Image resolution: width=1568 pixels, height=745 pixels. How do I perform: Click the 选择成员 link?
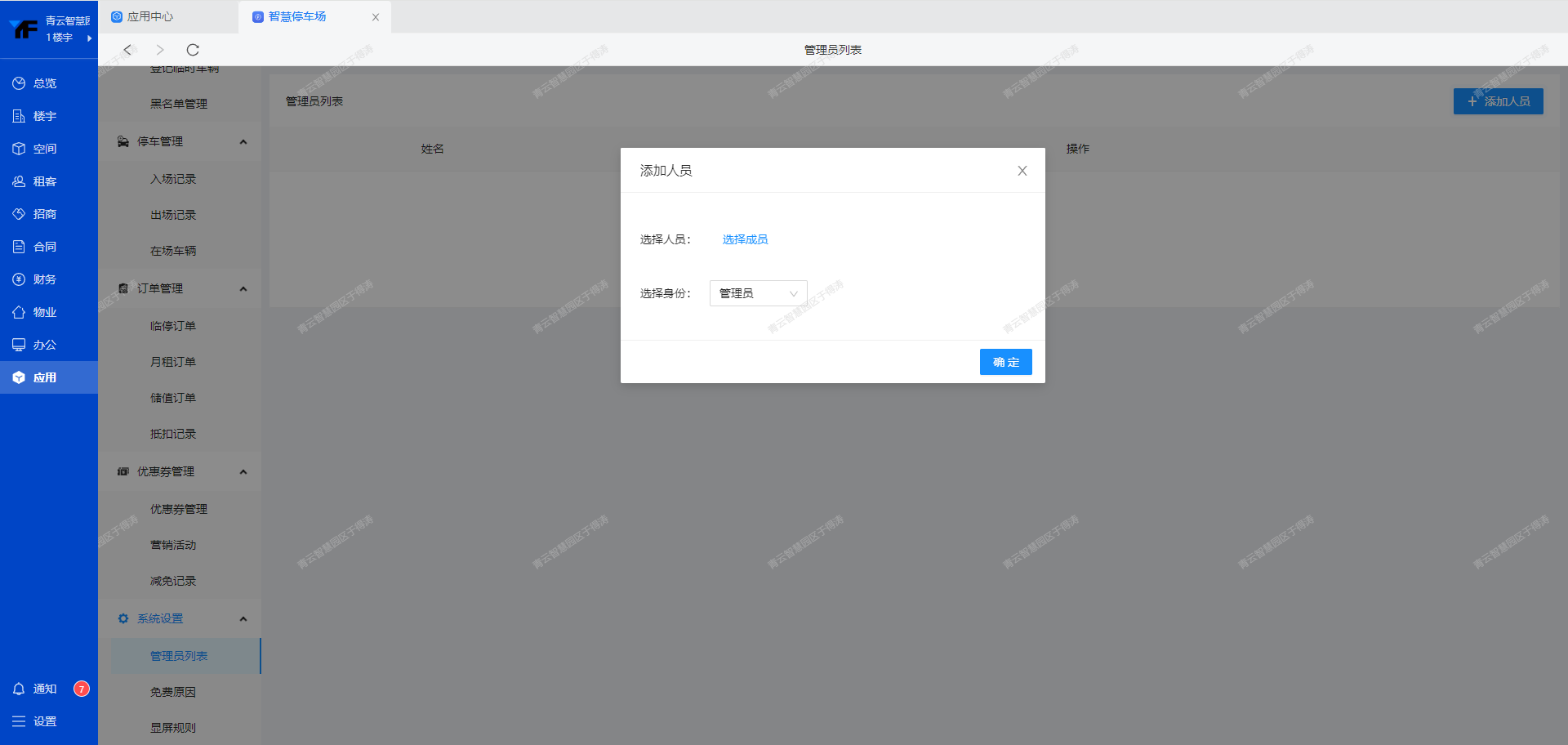point(745,239)
